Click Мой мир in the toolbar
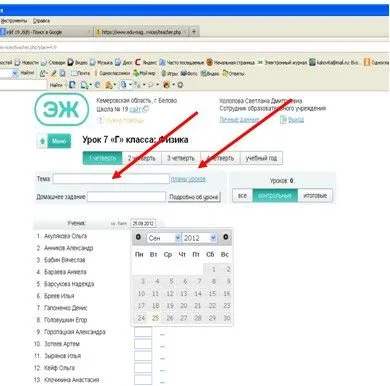The image size is (390, 386). [144, 73]
